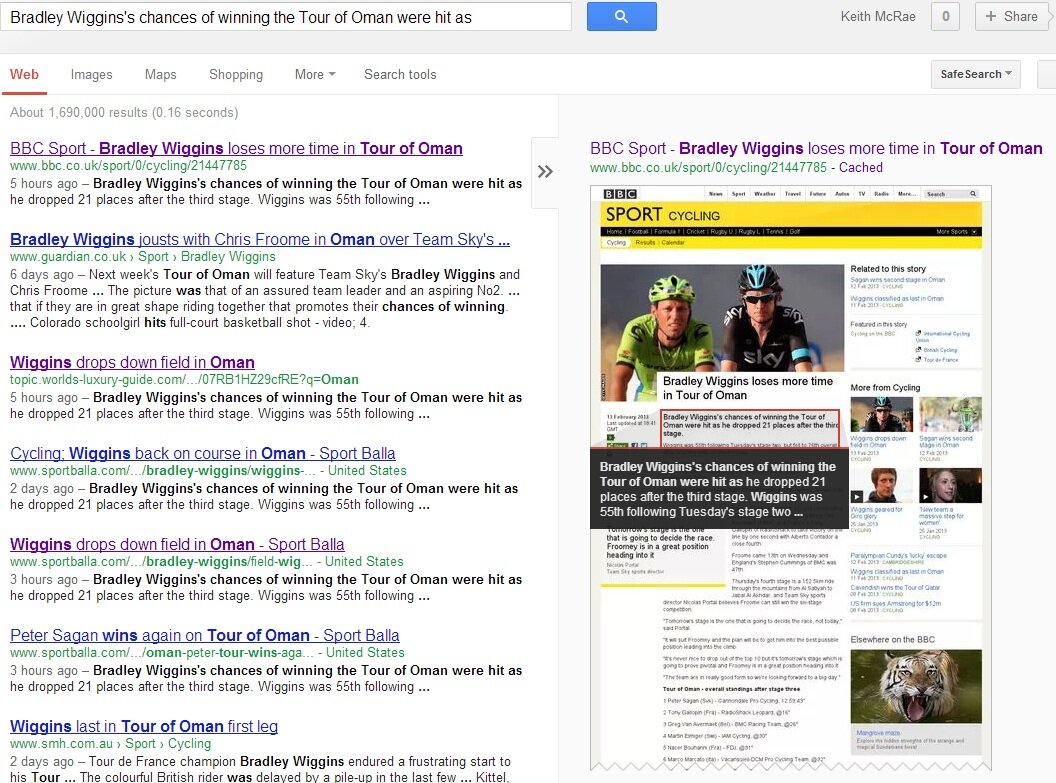The width and height of the screenshot is (1056, 783).
Task: Click www.smh.com.au Cycling breadcrumb
Action: [189, 743]
